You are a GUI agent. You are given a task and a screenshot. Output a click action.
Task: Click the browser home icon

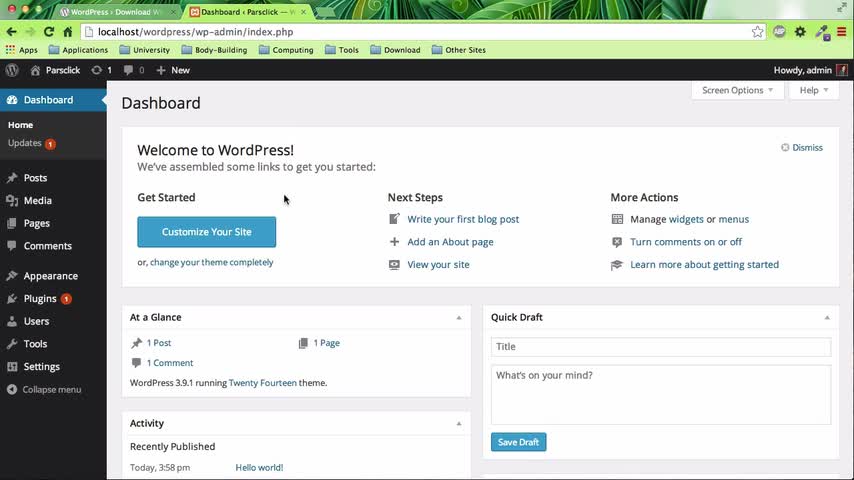68,32
